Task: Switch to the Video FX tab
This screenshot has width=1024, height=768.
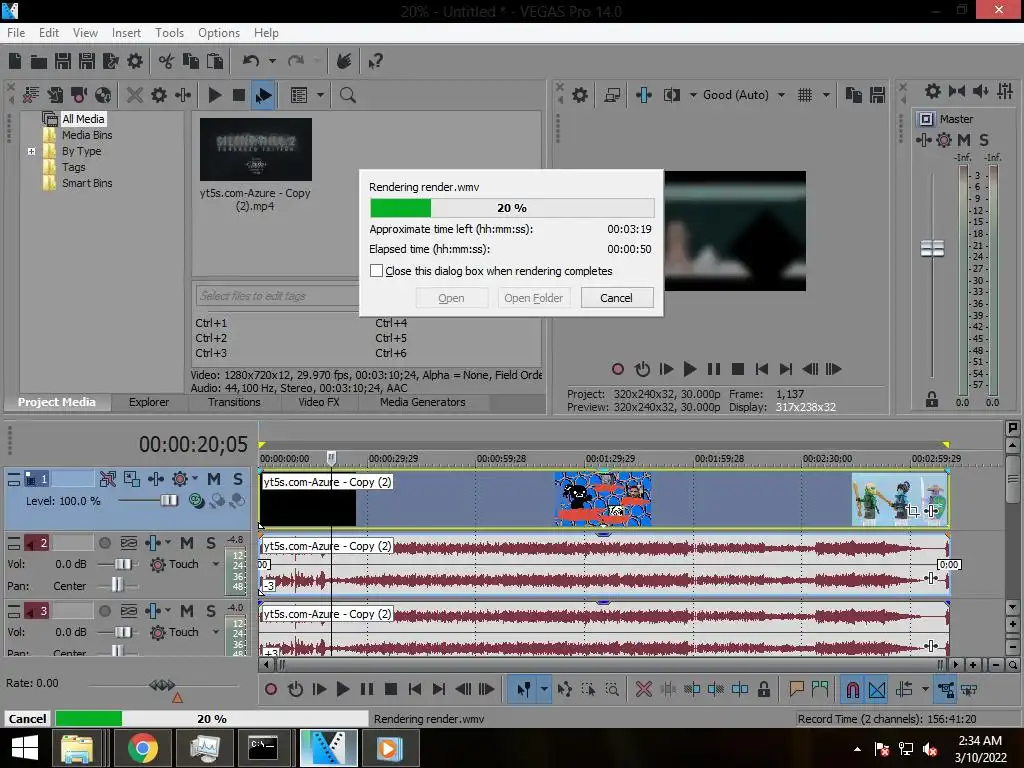Action: pos(319,402)
